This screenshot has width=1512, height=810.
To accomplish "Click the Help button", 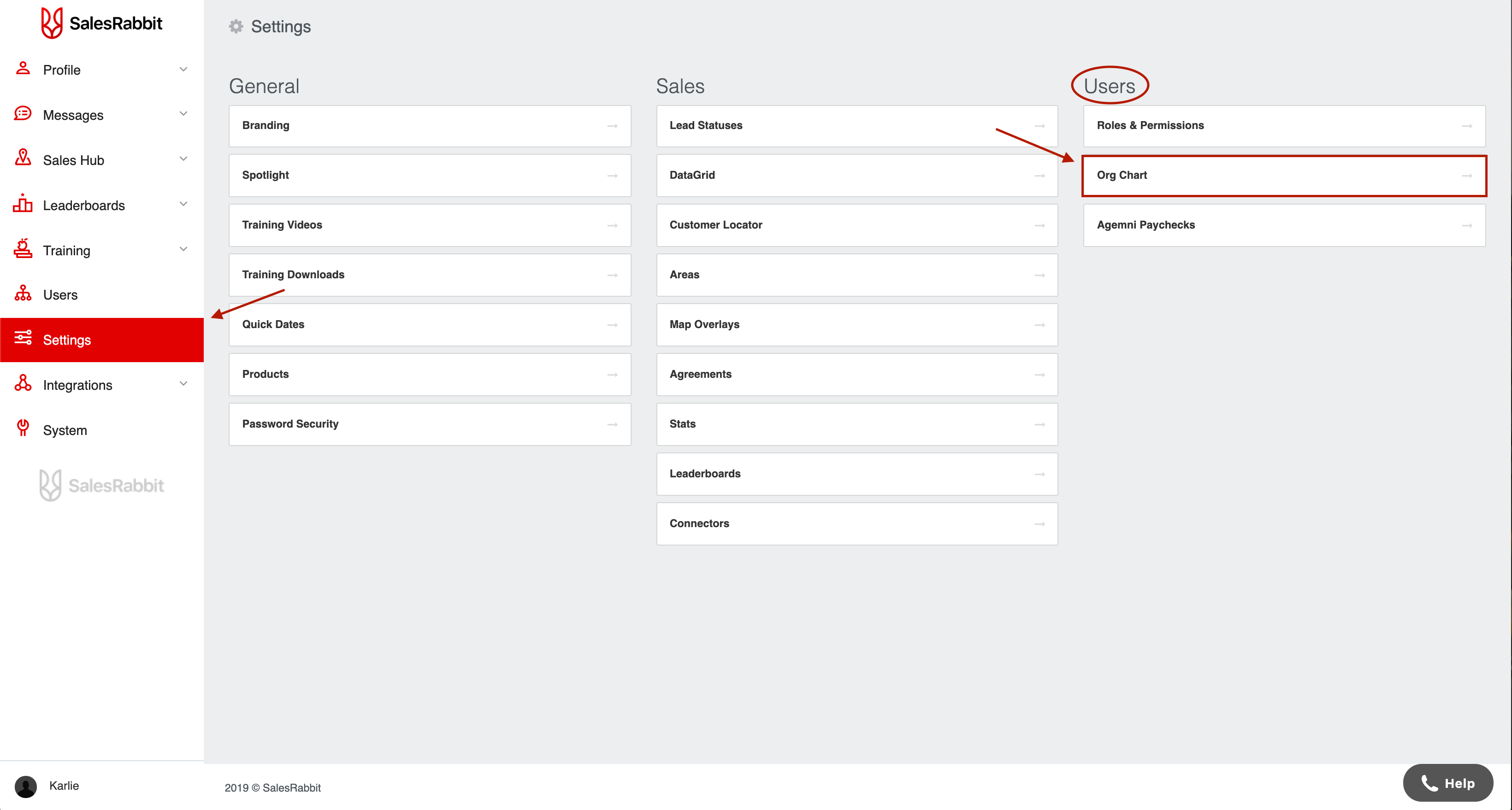I will 1447,783.
